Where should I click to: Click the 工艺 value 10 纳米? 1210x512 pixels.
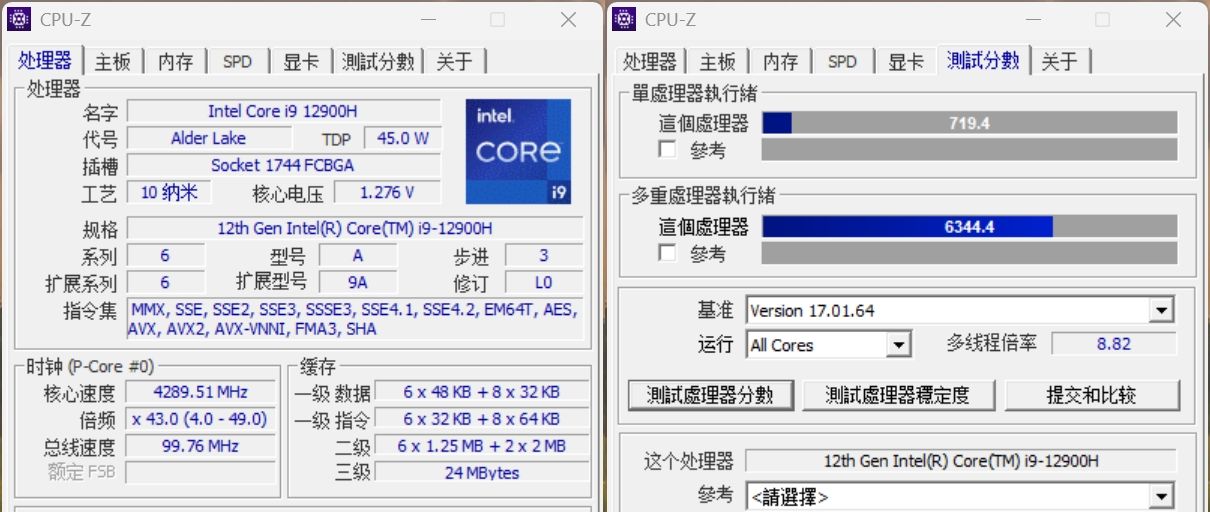pos(169,192)
